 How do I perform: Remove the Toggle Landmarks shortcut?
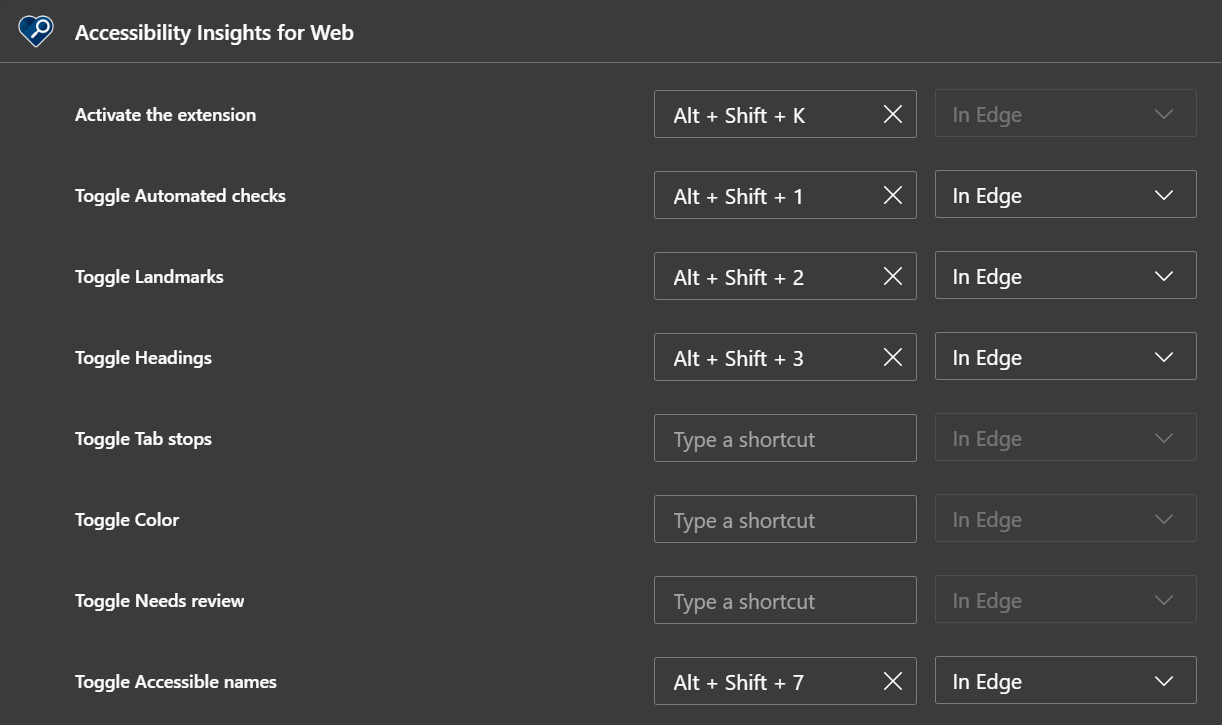[x=893, y=277]
